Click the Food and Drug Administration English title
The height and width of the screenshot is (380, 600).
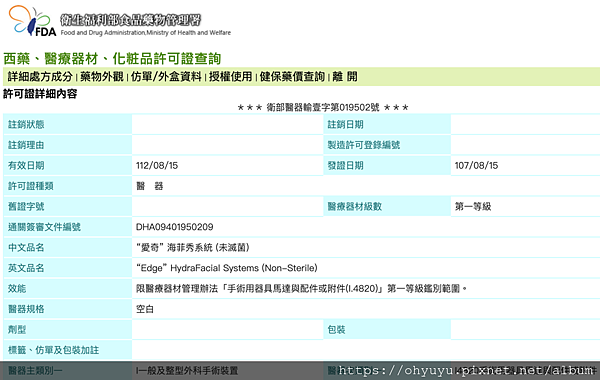[x=145, y=33]
